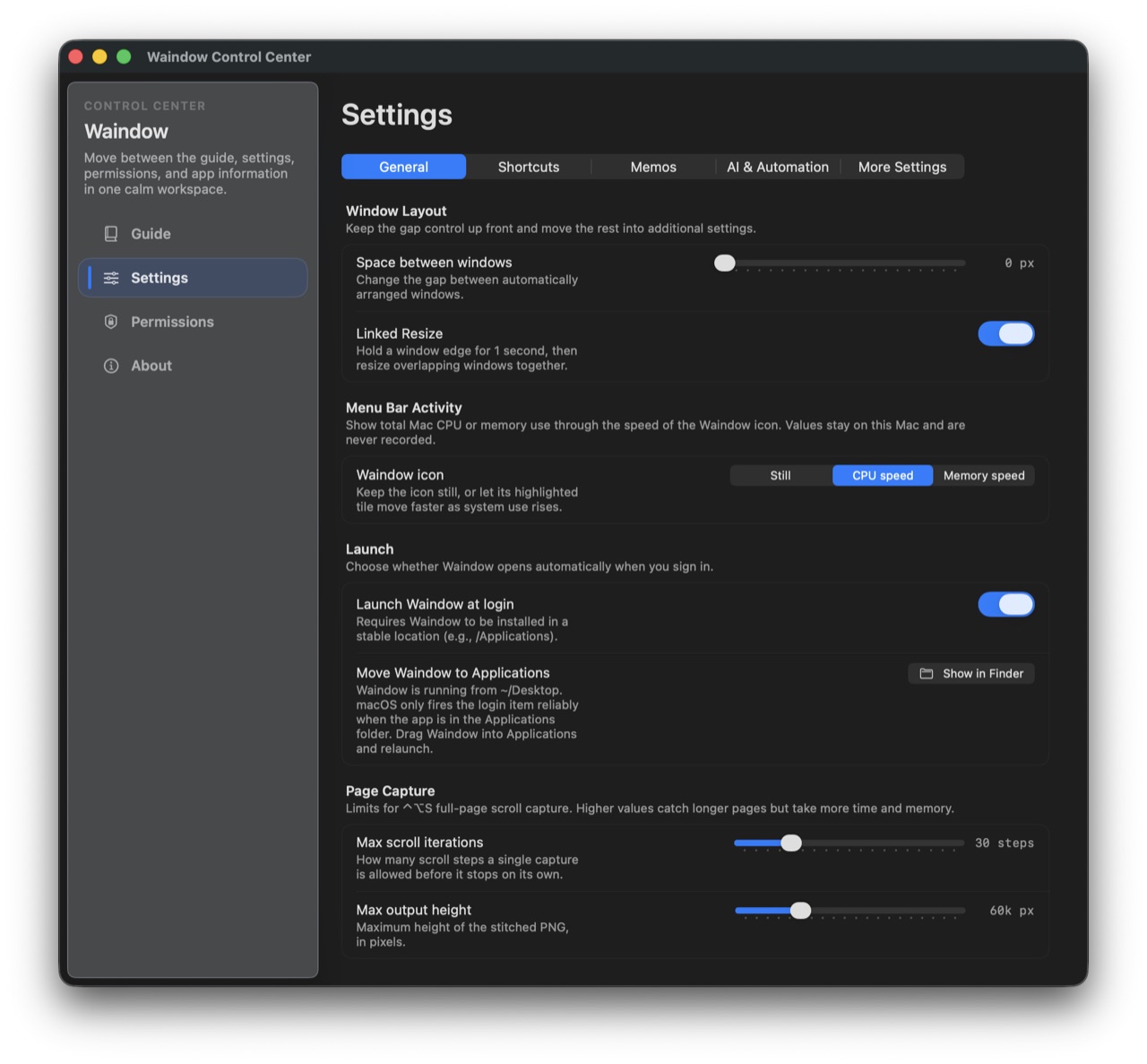Click the Settings page title
This screenshot has width=1147, height=1064.
point(397,115)
